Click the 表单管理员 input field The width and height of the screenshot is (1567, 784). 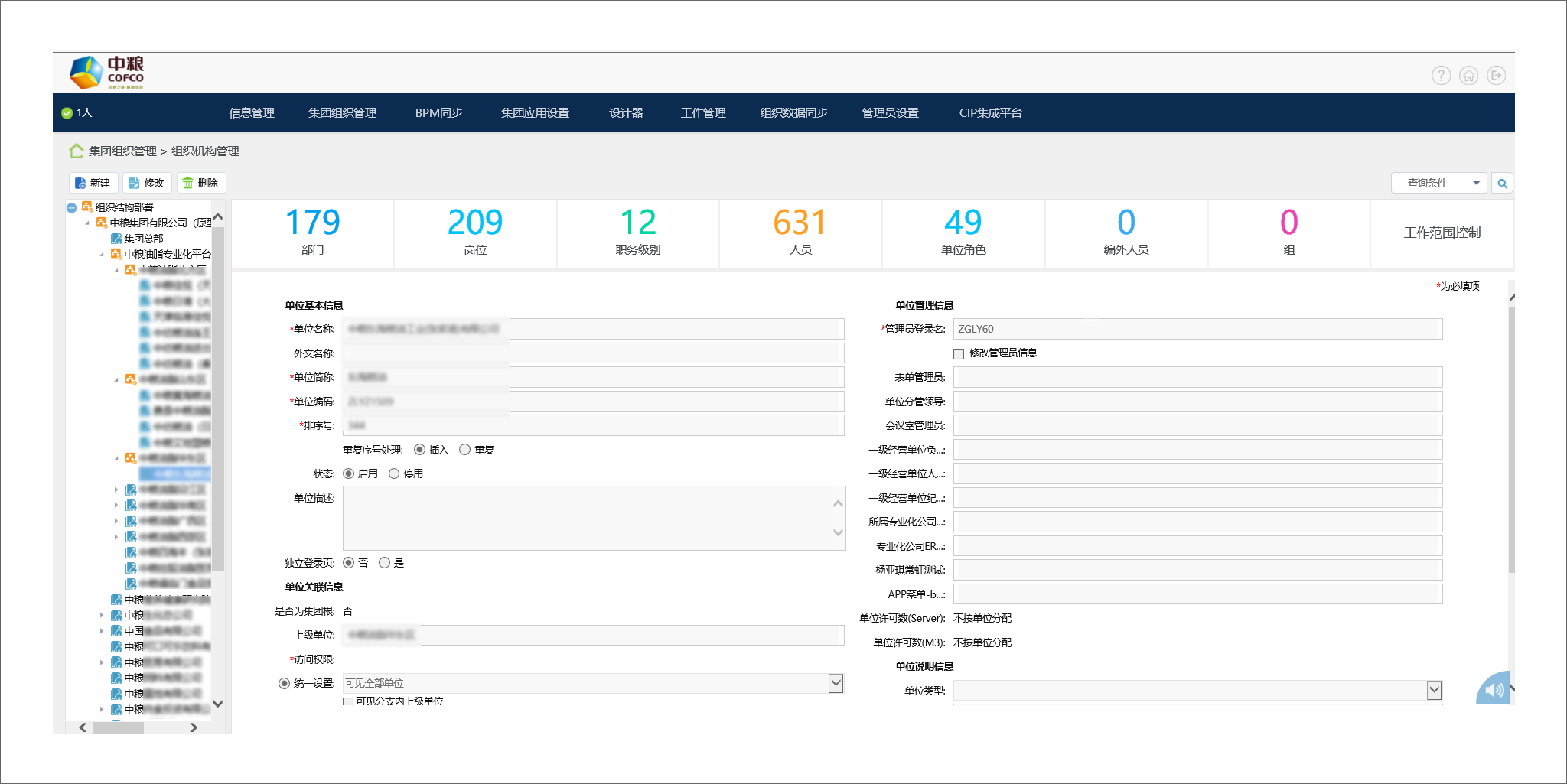click(x=1197, y=377)
